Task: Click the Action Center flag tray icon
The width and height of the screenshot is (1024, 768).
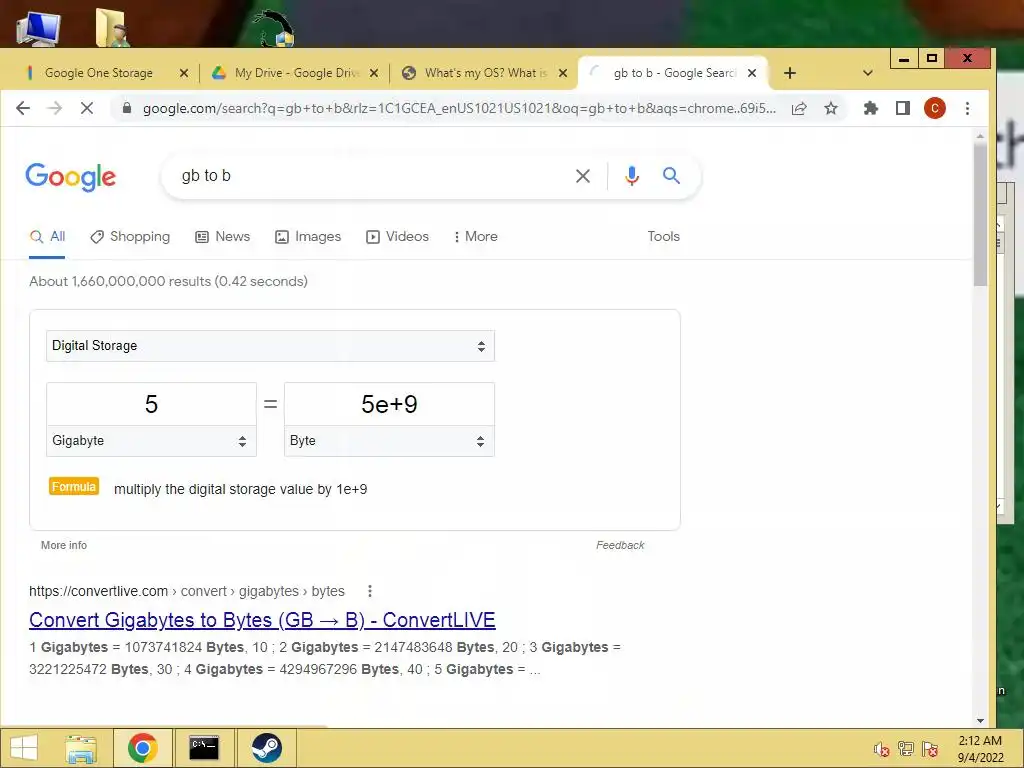Action: tap(930, 749)
